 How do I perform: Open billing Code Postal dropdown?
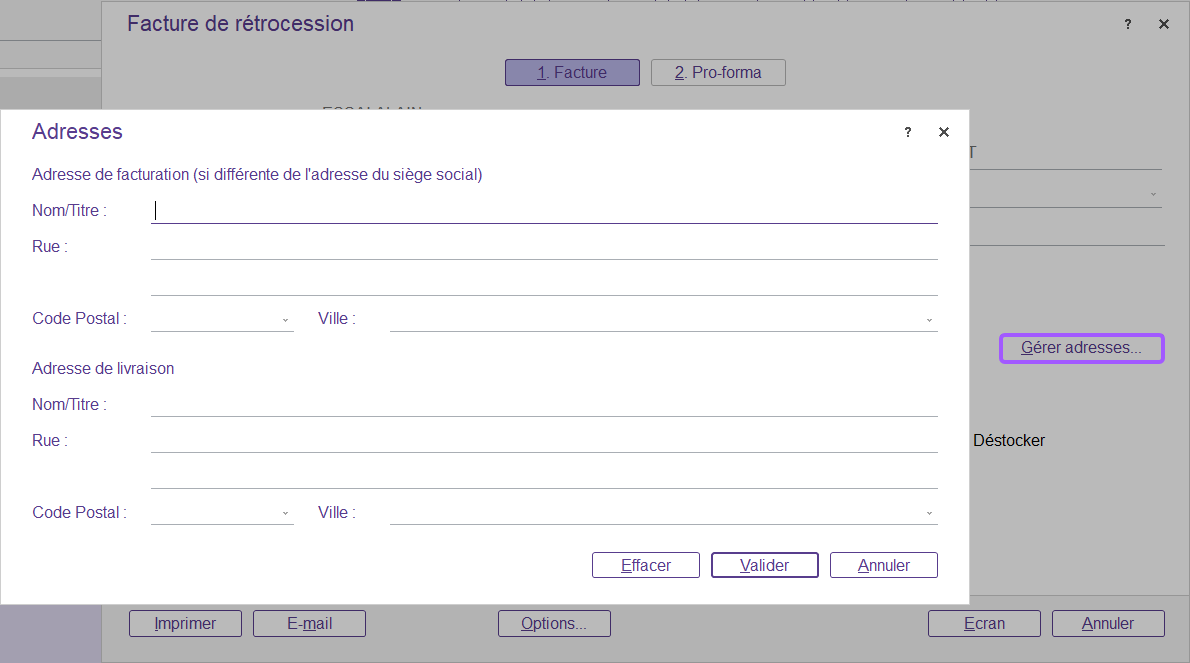coord(286,320)
